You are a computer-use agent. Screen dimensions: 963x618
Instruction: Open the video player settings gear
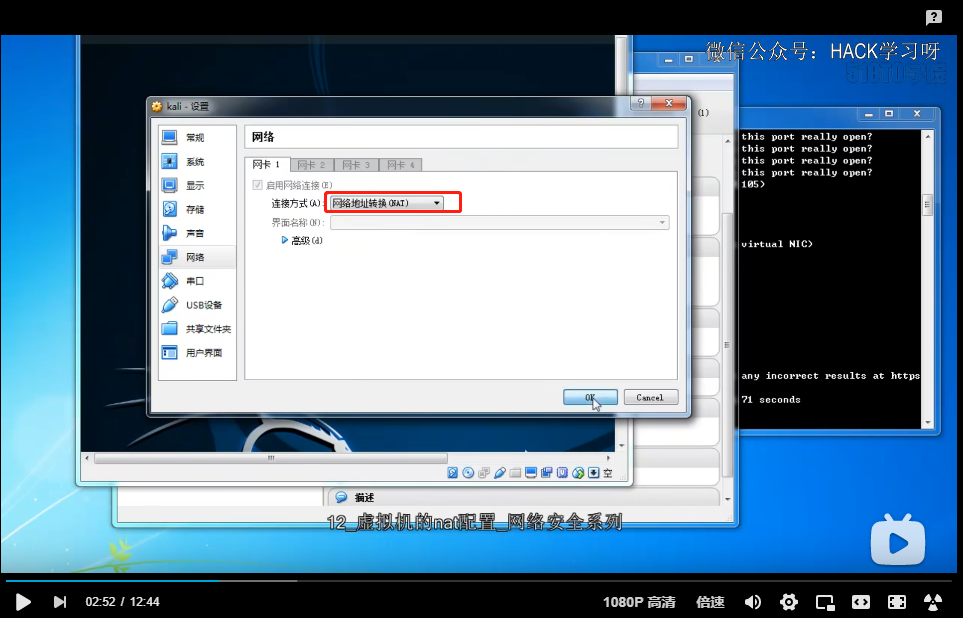tap(789, 602)
